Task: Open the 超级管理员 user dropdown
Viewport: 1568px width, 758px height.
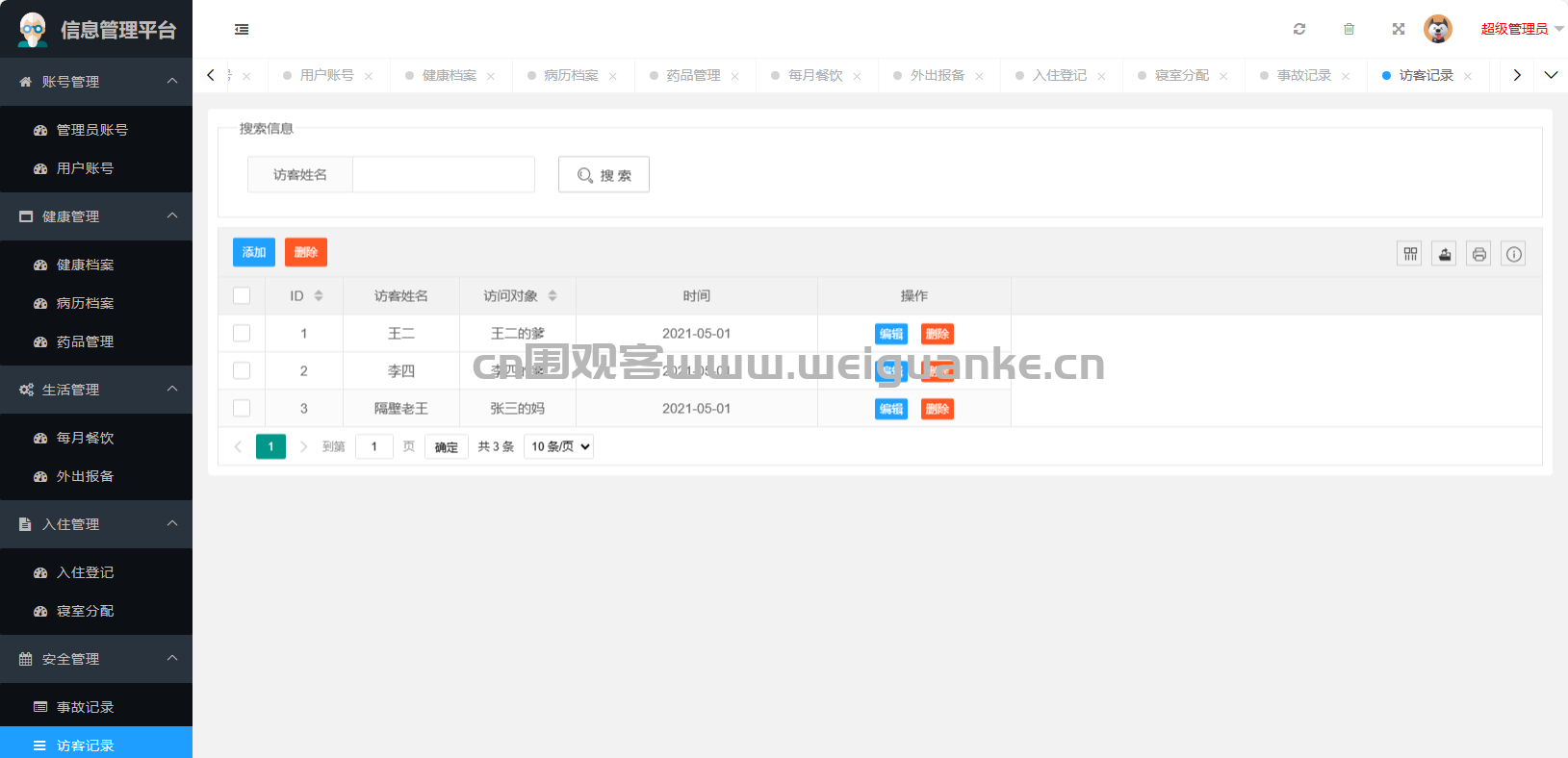Action: pos(1522,29)
